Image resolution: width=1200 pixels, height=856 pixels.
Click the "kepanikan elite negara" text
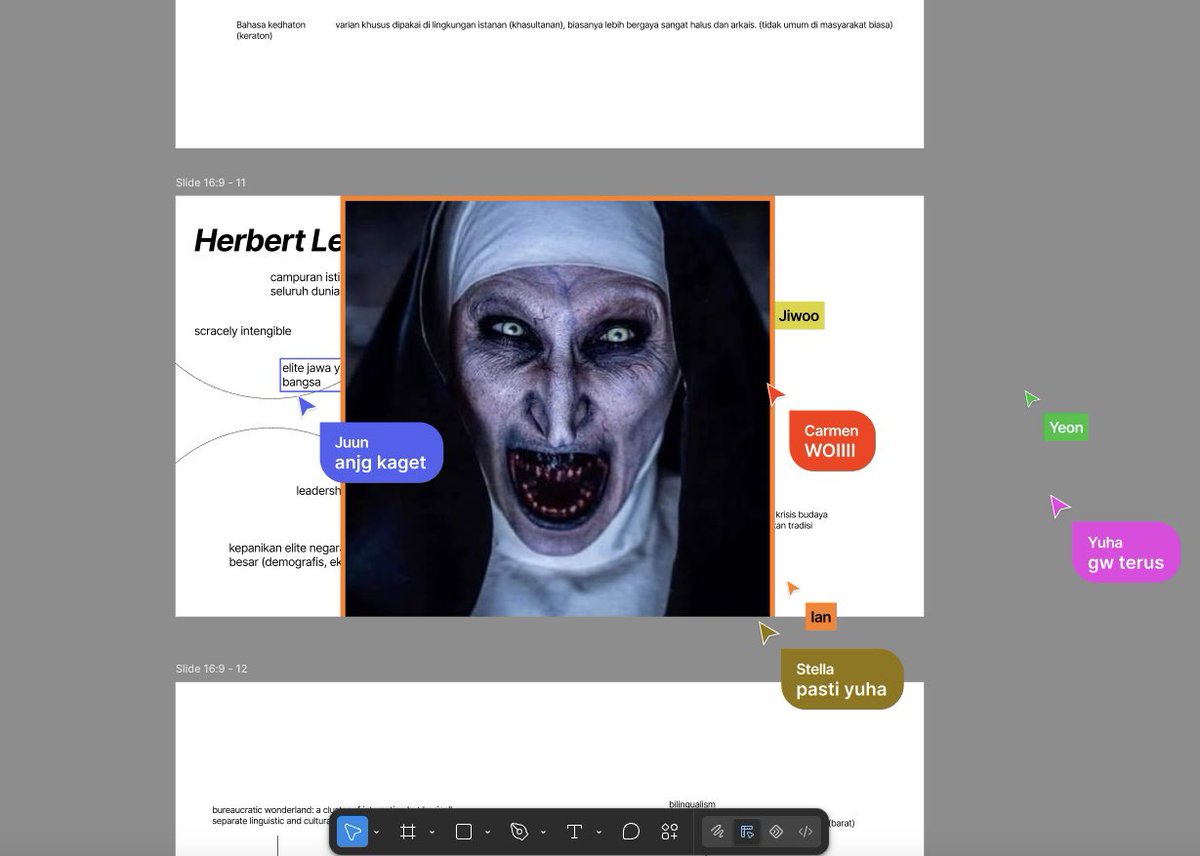tap(285, 555)
